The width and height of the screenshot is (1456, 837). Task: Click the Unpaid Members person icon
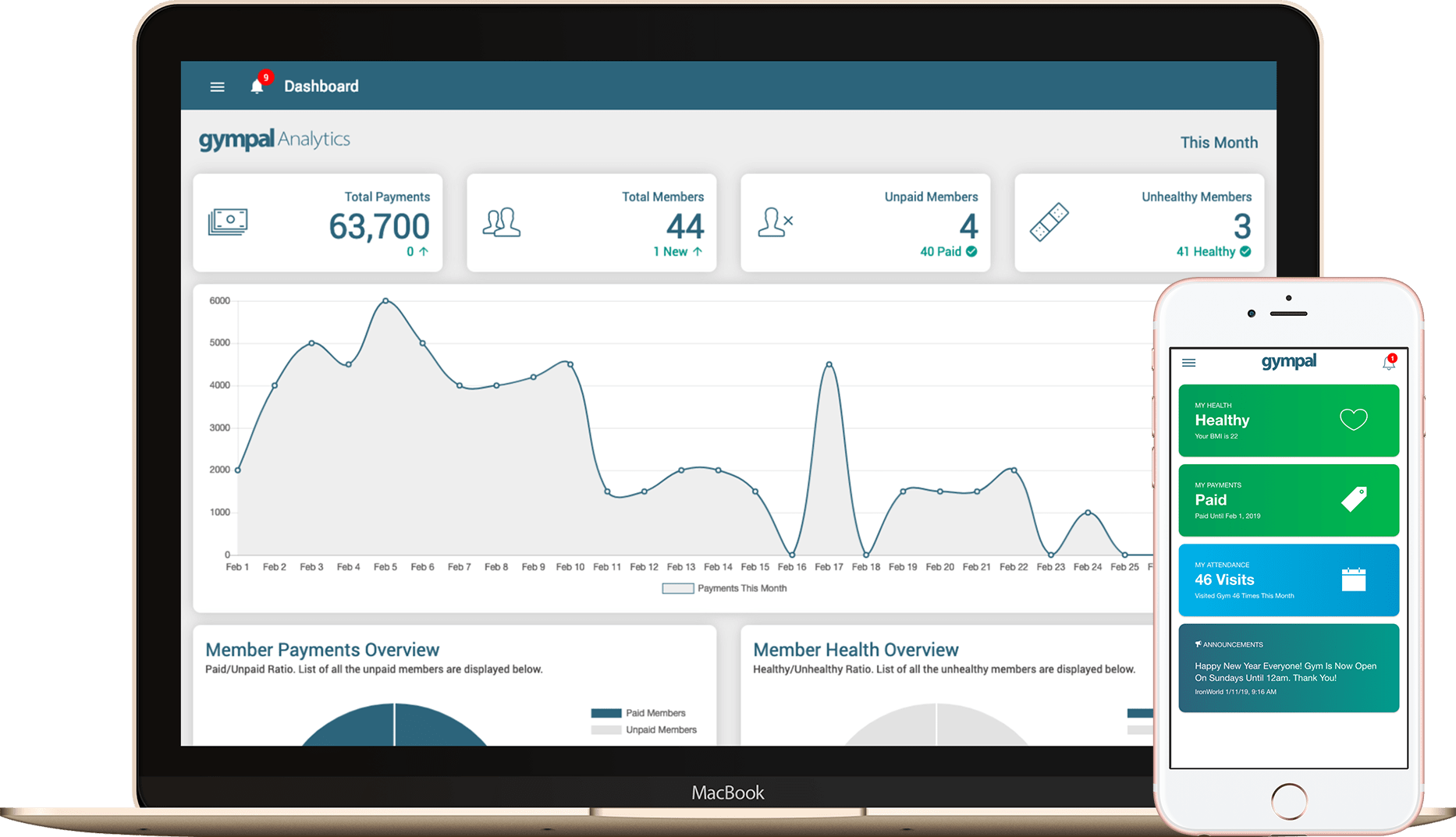click(x=774, y=222)
